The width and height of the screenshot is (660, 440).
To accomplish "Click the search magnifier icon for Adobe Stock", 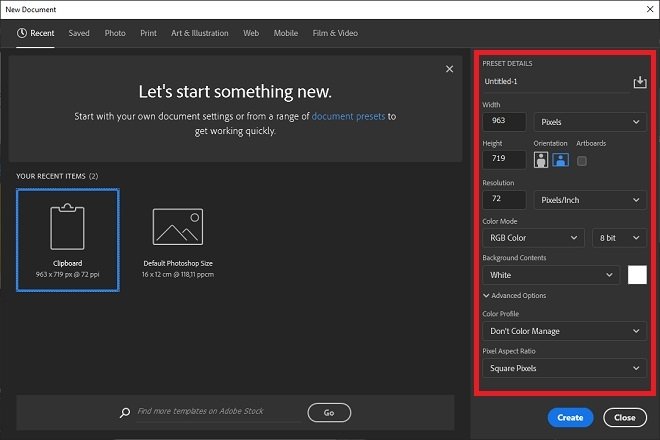I will click(125, 413).
